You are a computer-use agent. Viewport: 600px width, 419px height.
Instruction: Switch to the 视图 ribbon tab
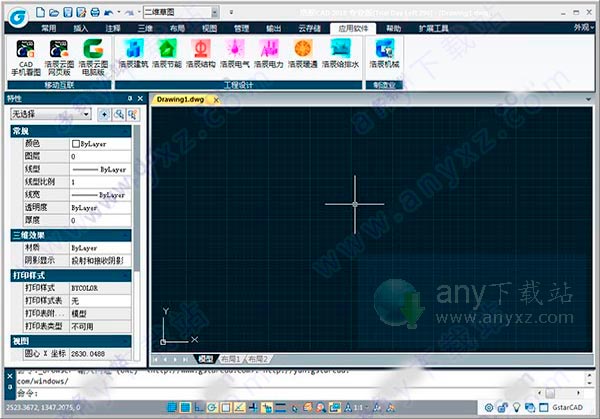[209, 28]
